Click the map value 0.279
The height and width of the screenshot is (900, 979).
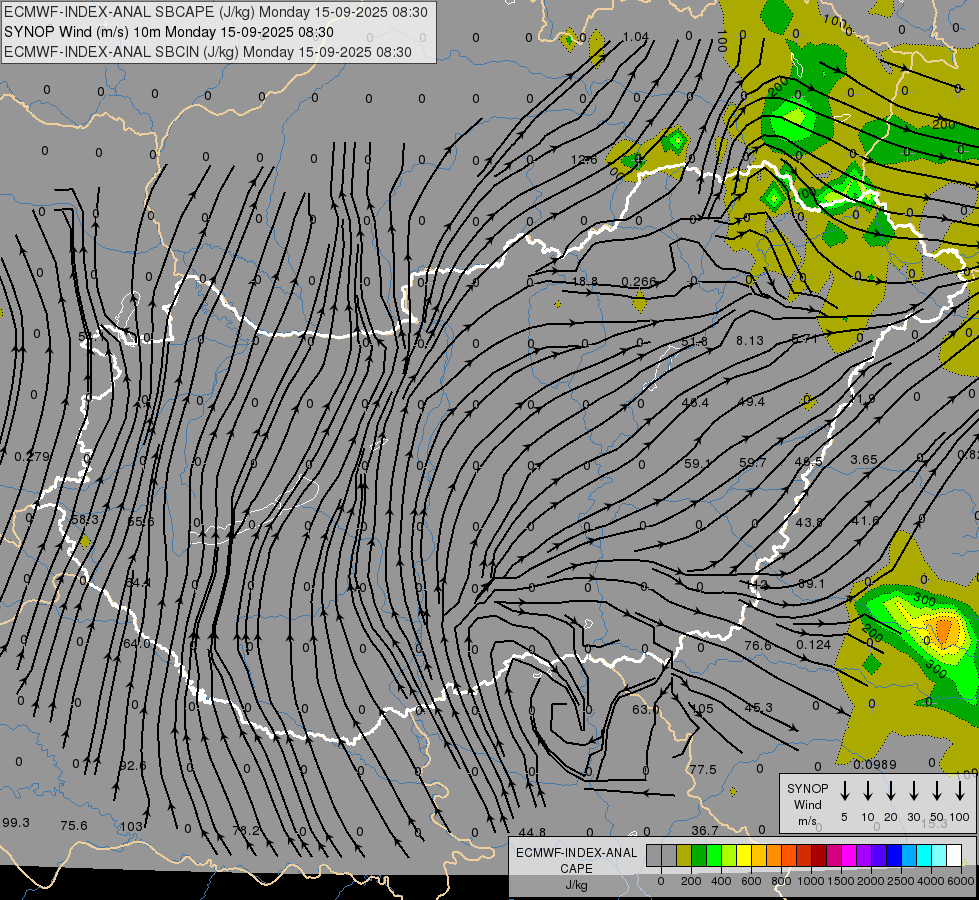click(x=31, y=457)
